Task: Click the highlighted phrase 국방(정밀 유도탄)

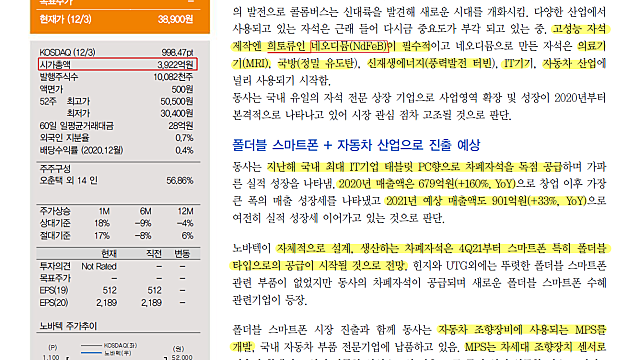Action: 318,64
